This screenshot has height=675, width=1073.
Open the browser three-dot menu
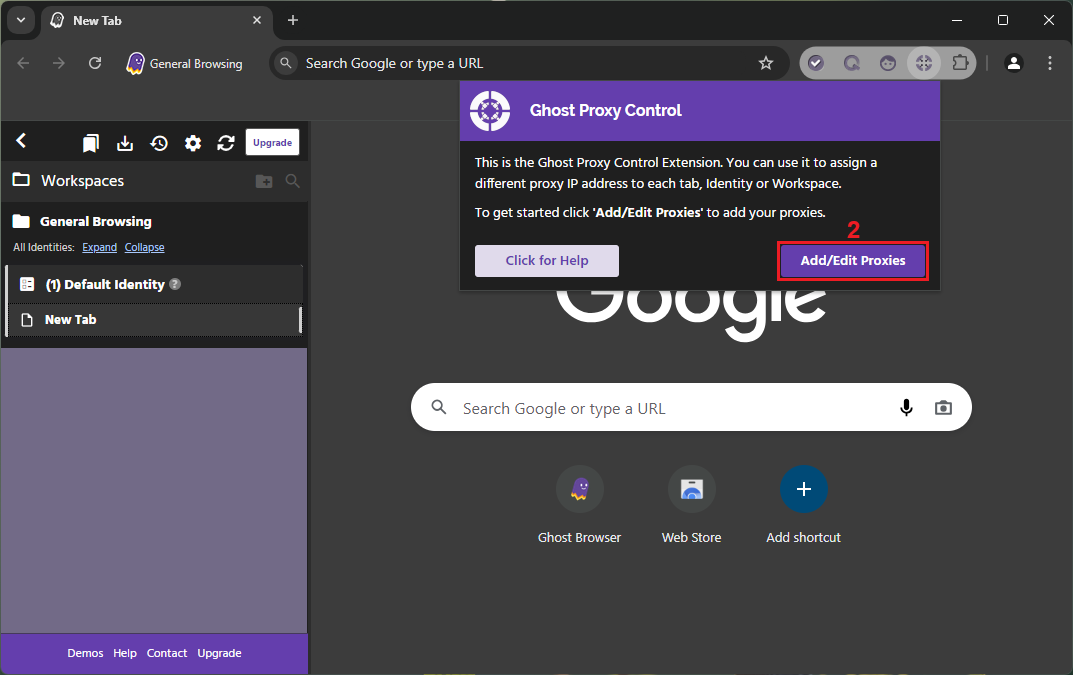pyautogui.click(x=1050, y=63)
